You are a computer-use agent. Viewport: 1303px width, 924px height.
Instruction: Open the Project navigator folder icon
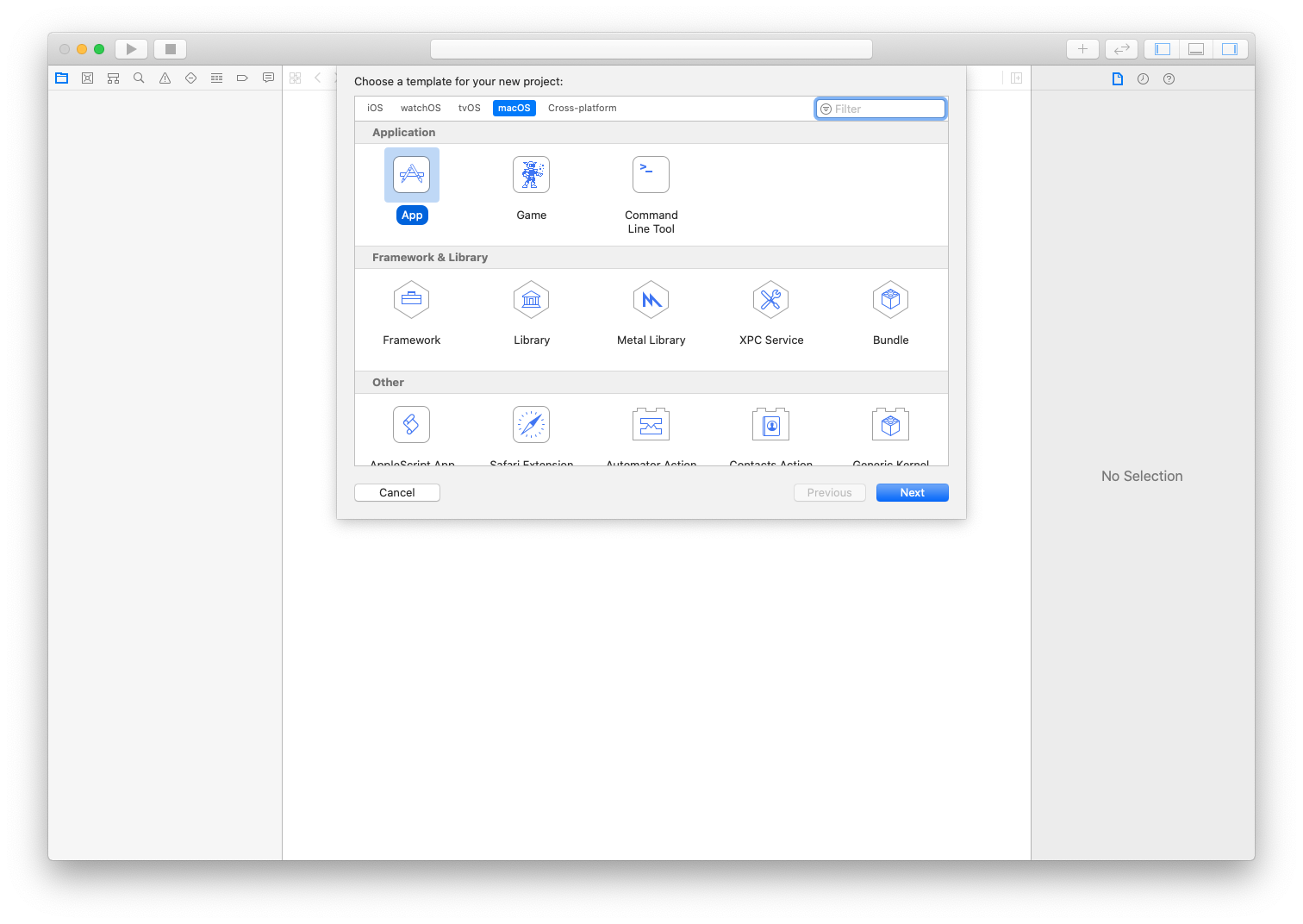[x=62, y=78]
